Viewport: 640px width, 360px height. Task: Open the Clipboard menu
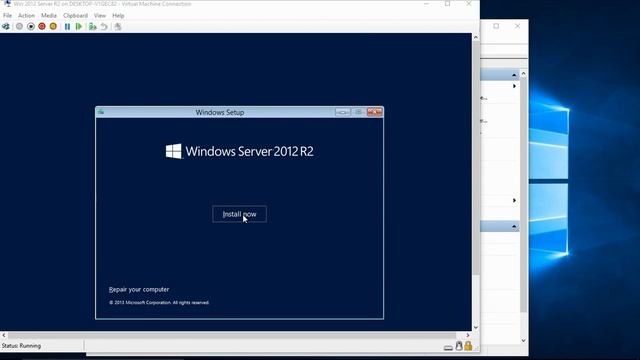[75, 16]
